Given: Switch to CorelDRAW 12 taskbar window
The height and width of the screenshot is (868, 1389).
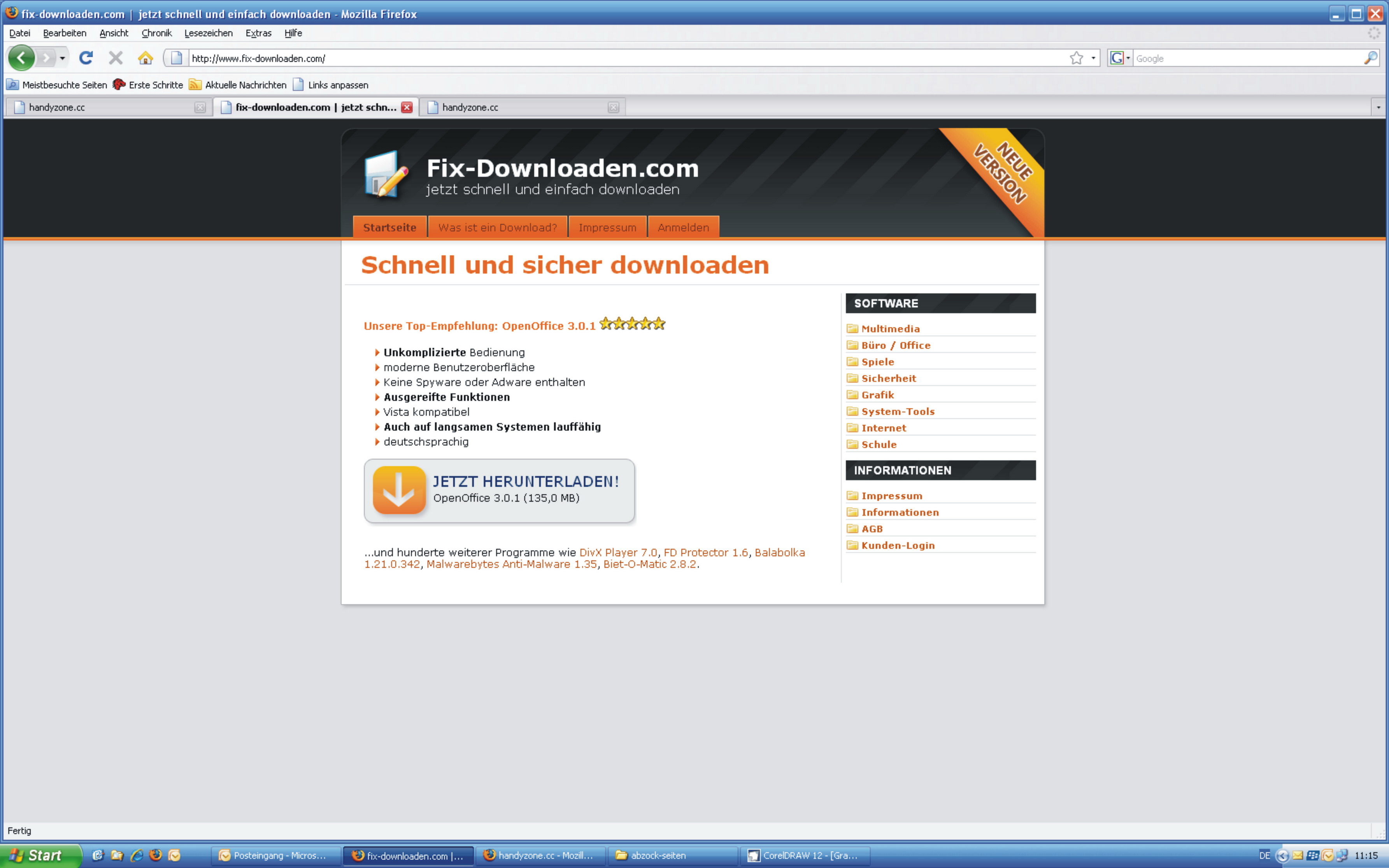Looking at the screenshot, I should click(805, 856).
